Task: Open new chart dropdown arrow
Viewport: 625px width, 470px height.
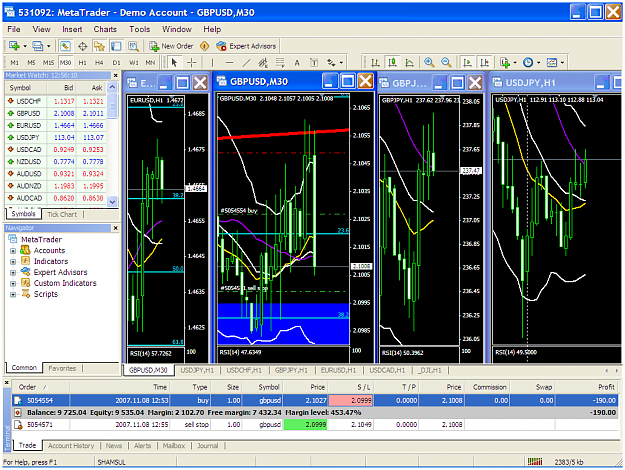Action: (x=25, y=46)
